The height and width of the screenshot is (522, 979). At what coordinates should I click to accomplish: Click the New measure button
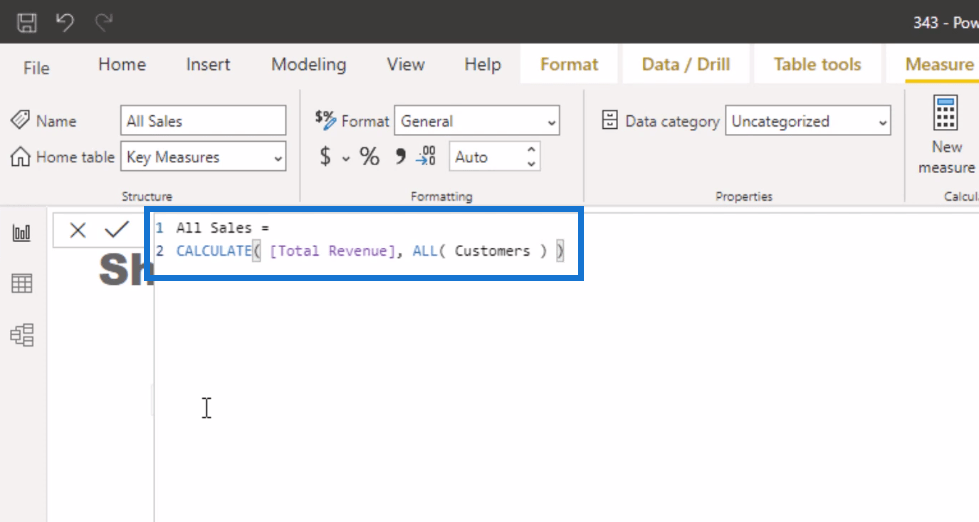(945, 135)
